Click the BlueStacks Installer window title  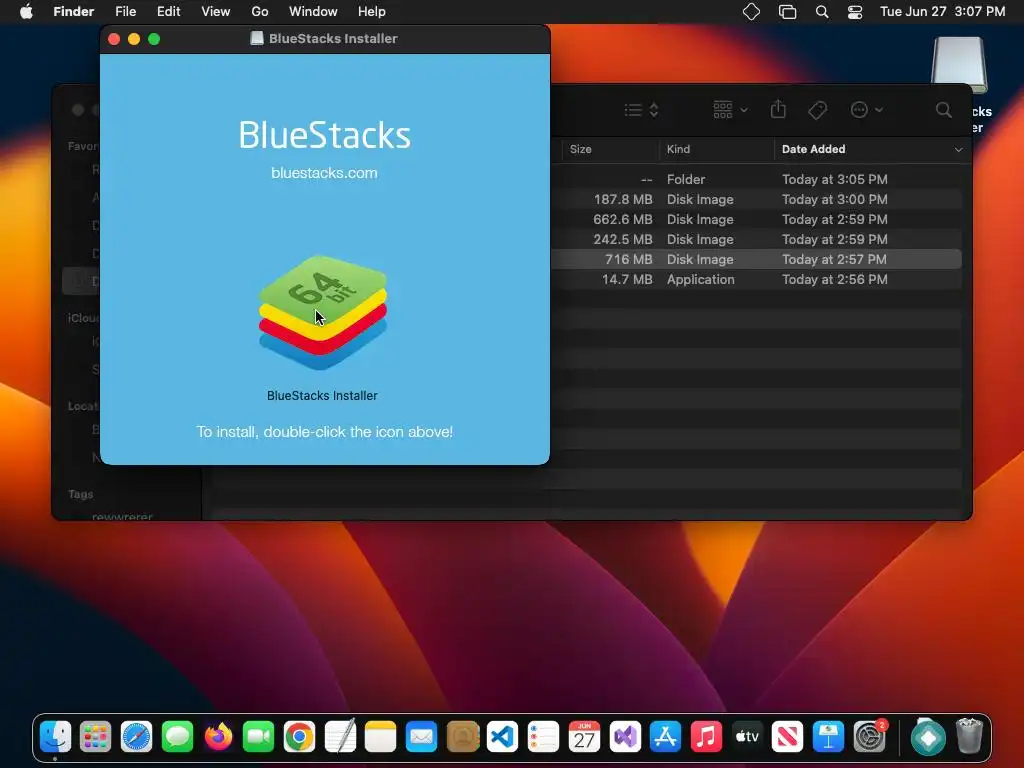pyautogui.click(x=333, y=39)
